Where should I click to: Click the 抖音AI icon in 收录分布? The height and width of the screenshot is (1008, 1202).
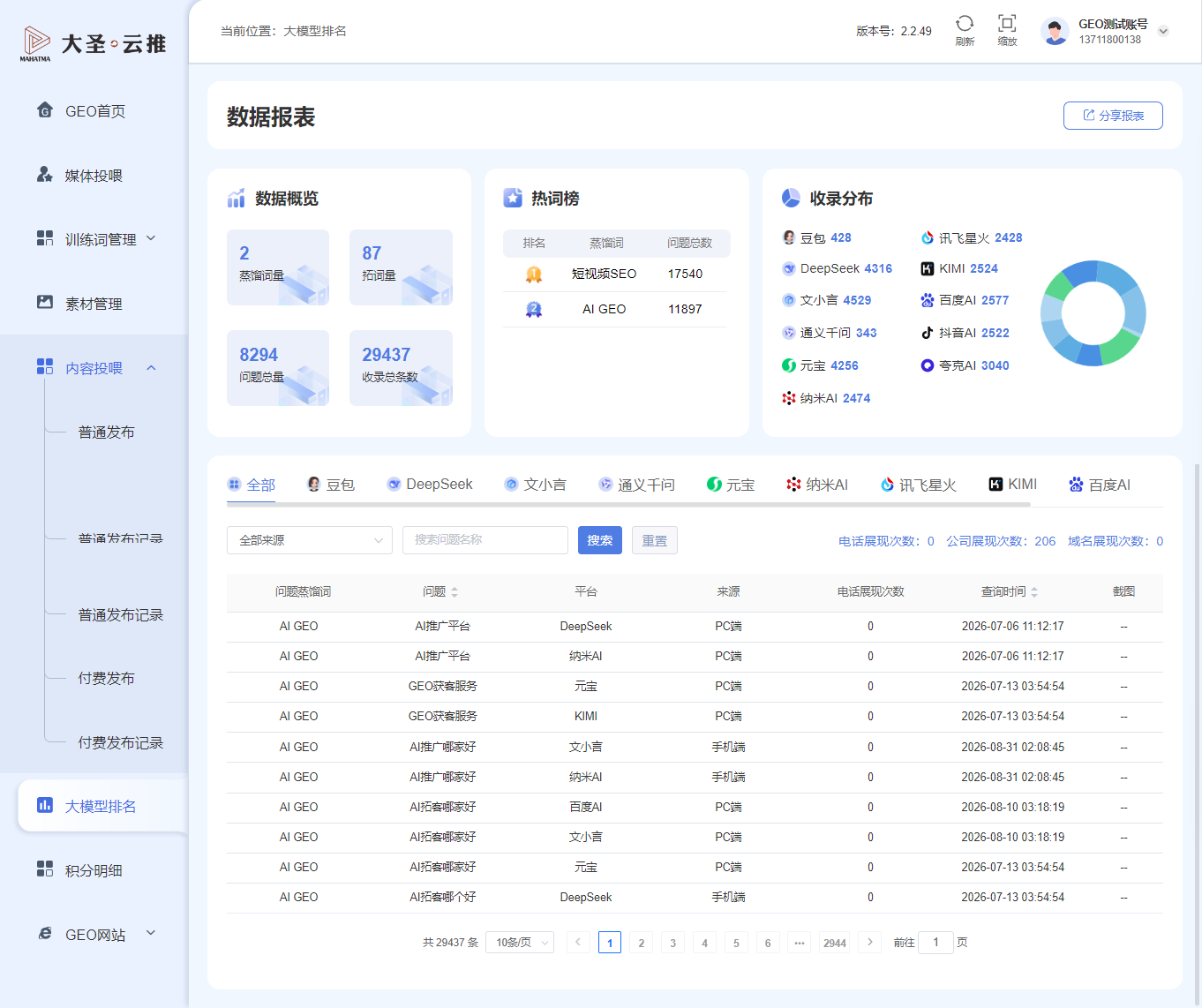click(928, 333)
